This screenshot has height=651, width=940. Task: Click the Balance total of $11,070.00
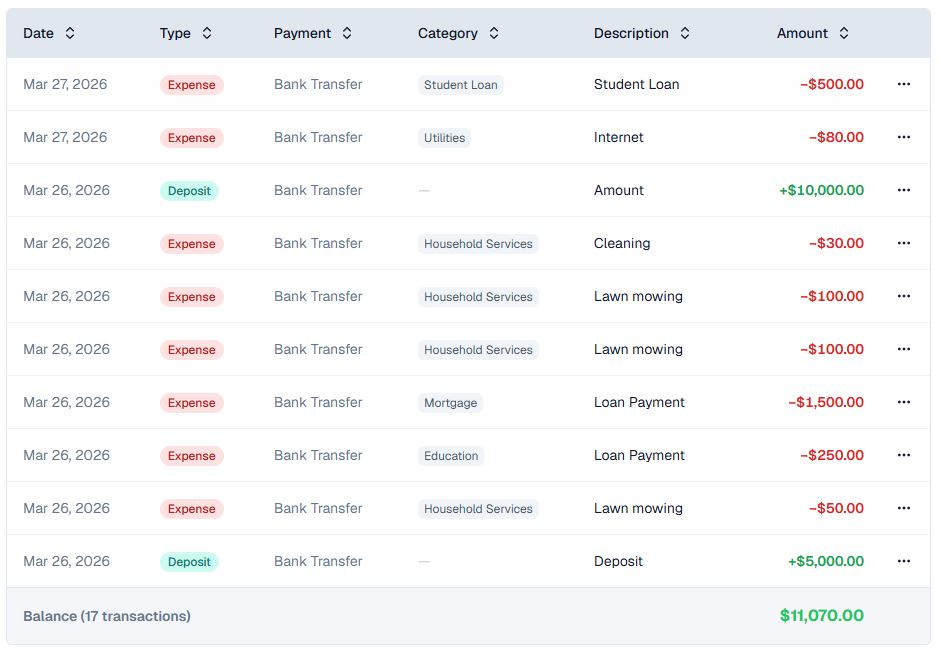pyautogui.click(x=820, y=615)
